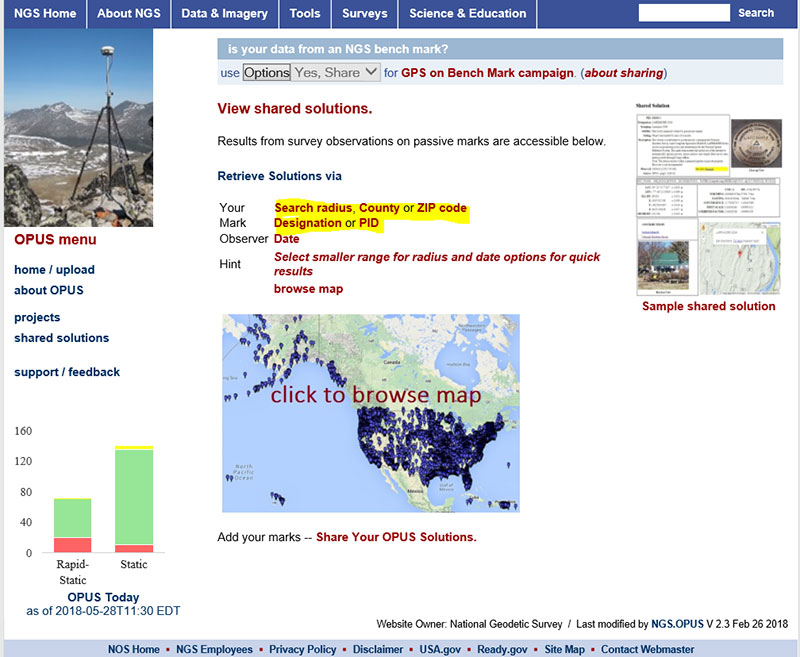Image resolution: width=800 pixels, height=657 pixels.
Task: Click the GPS tripod mountain photo
Action: click(79, 127)
